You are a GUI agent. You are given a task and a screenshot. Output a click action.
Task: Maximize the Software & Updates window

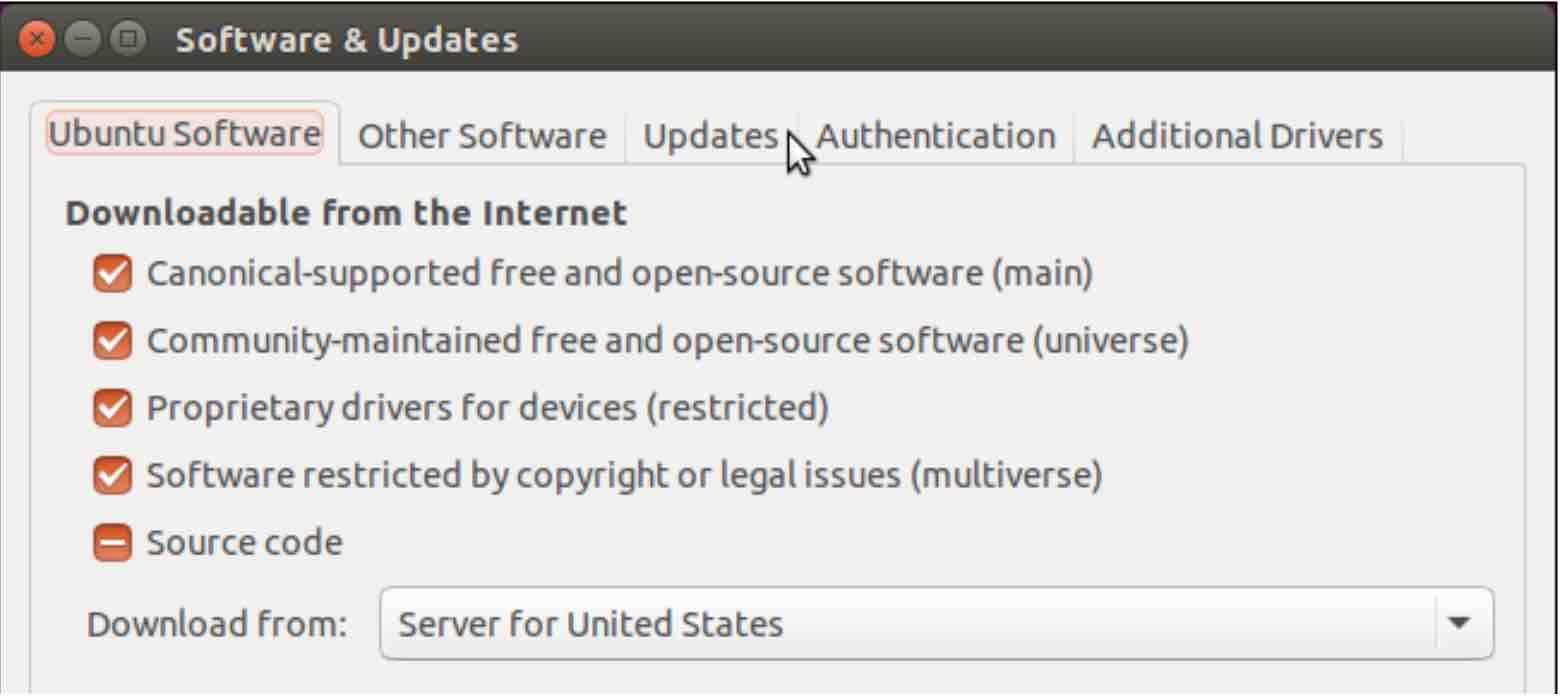126,41
